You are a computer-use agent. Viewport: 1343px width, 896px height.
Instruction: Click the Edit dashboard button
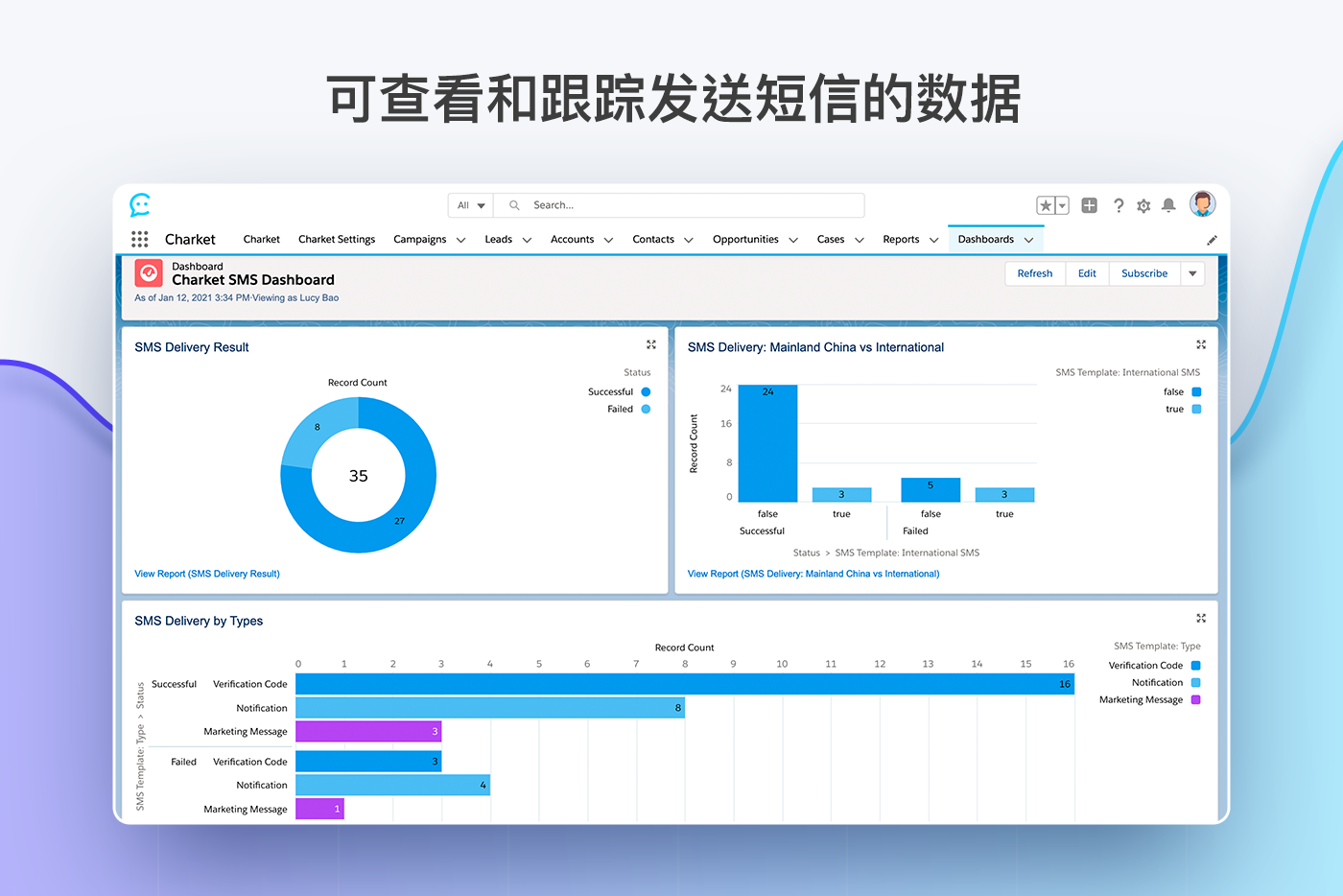tap(1087, 273)
